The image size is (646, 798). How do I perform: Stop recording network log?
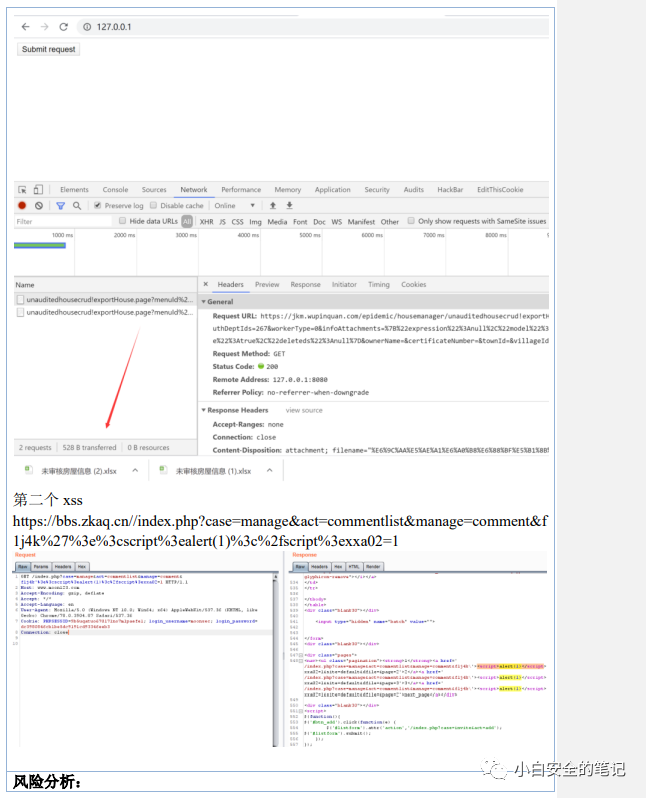(22, 206)
